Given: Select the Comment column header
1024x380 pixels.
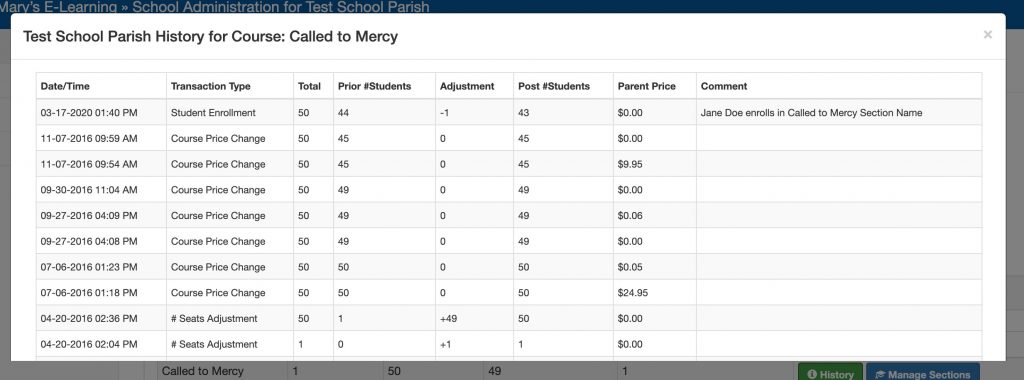Looking at the screenshot, I should click(x=724, y=86).
